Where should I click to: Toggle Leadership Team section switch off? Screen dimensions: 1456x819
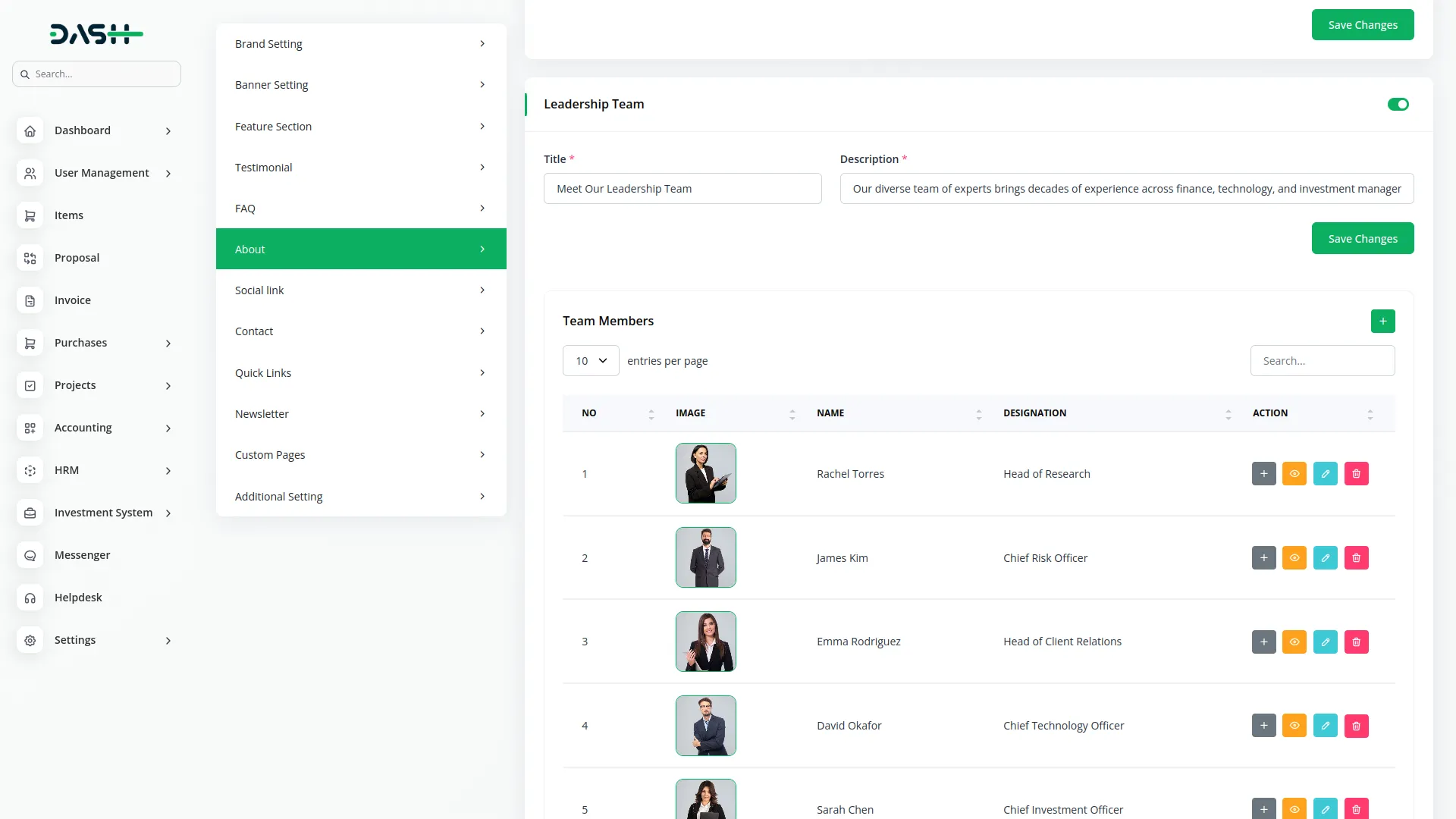point(1398,105)
